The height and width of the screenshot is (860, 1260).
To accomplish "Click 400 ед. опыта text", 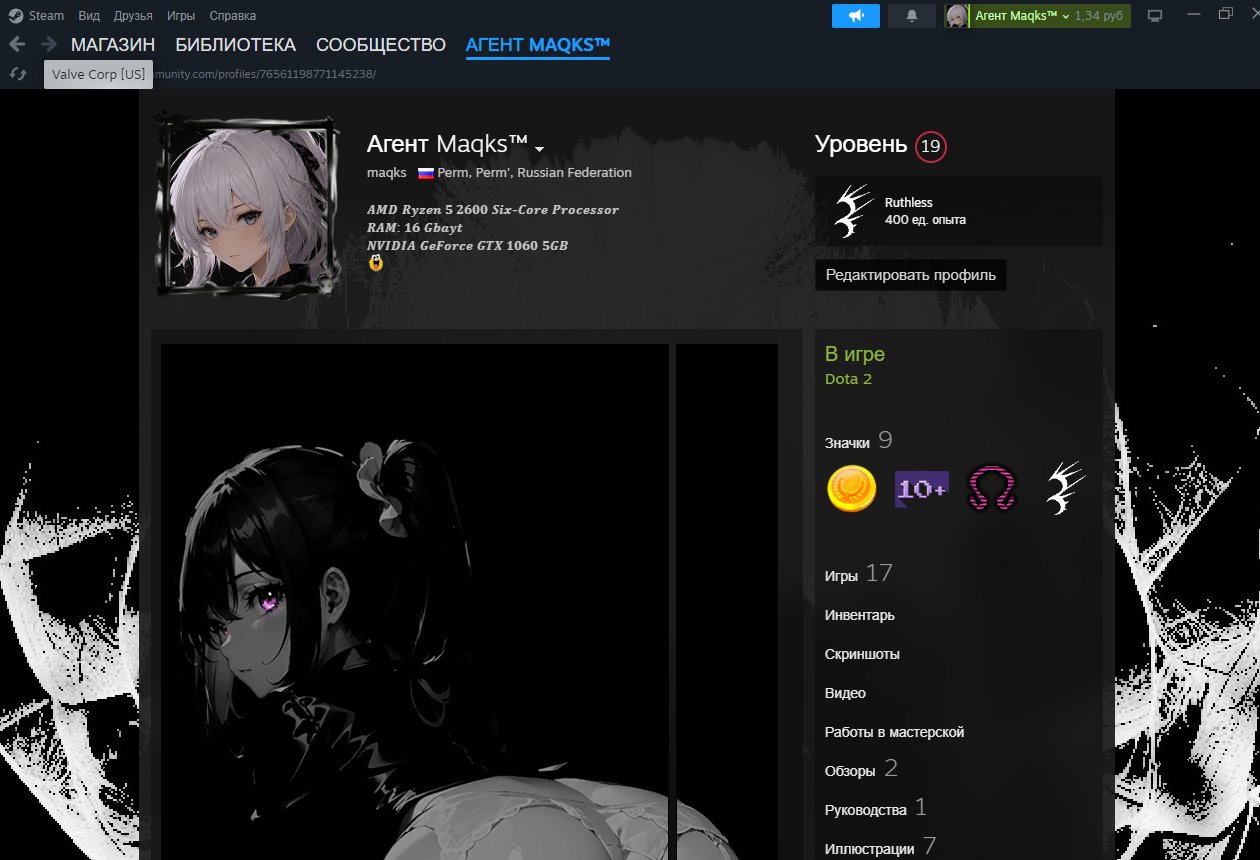I will pos(925,220).
